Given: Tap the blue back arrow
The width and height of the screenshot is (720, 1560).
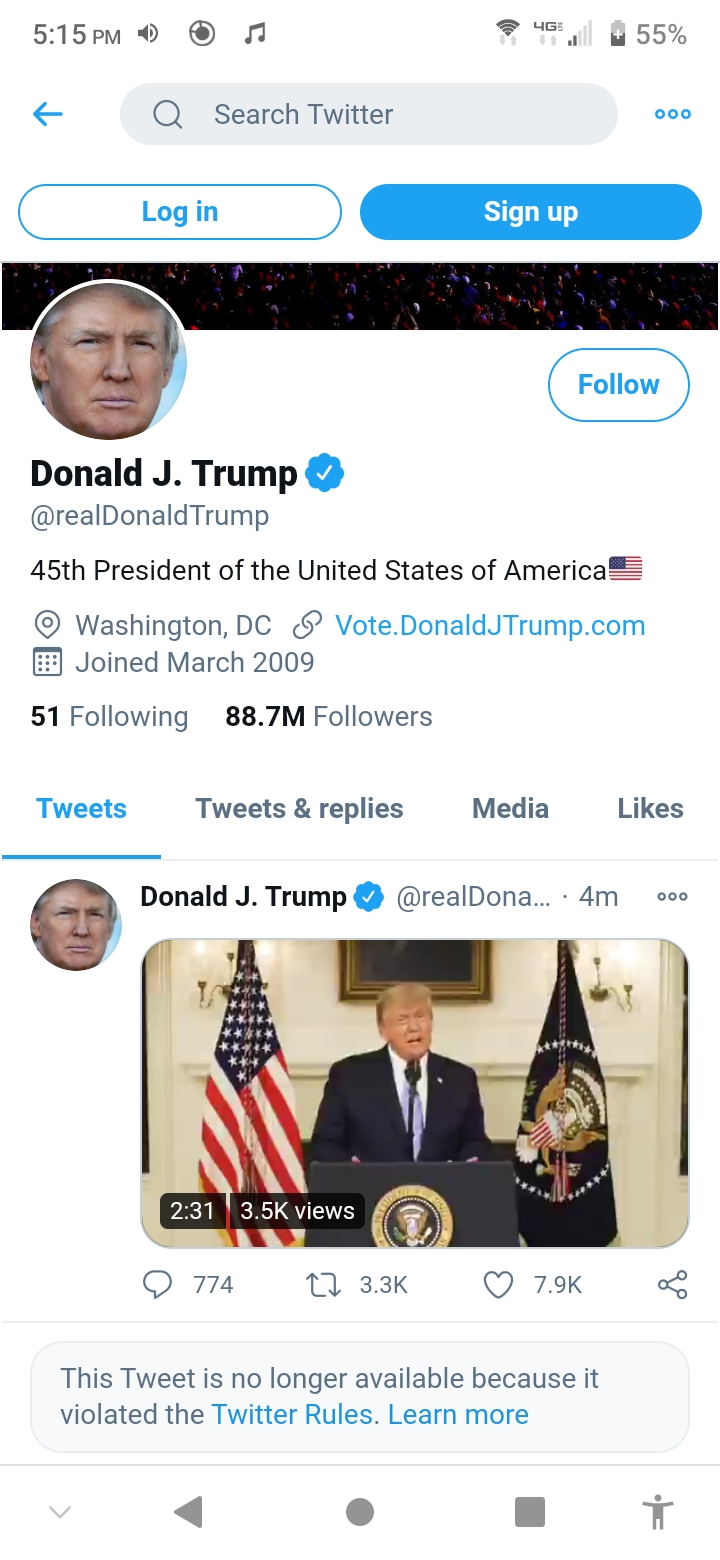Looking at the screenshot, I should (x=48, y=114).
